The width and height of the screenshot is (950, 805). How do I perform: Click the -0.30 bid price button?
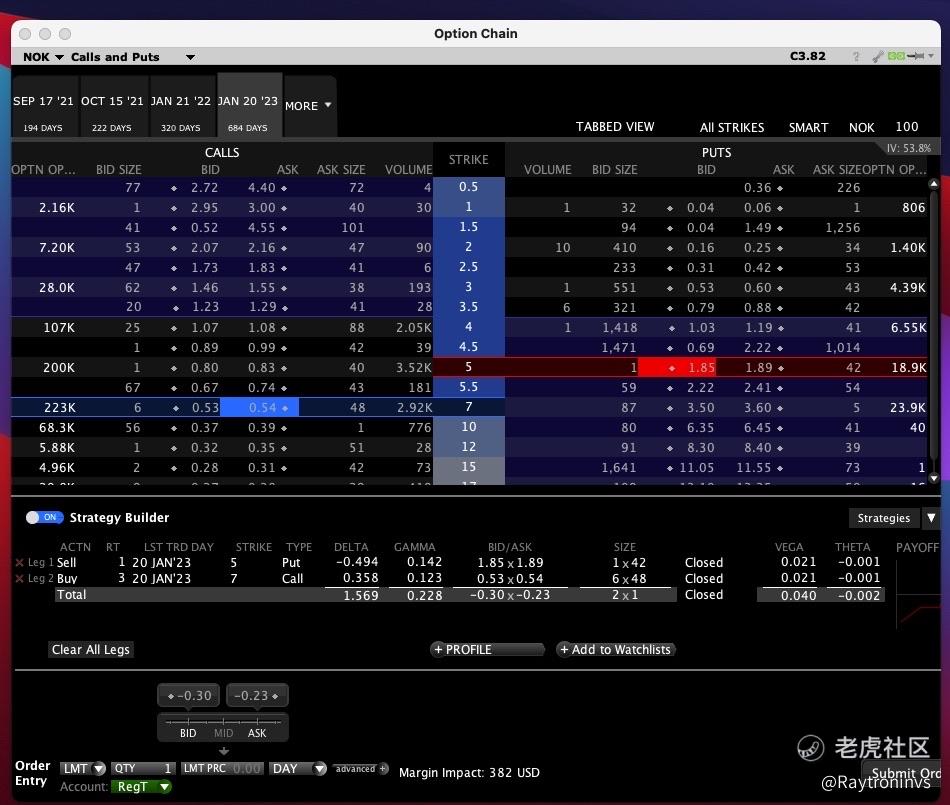pos(189,695)
